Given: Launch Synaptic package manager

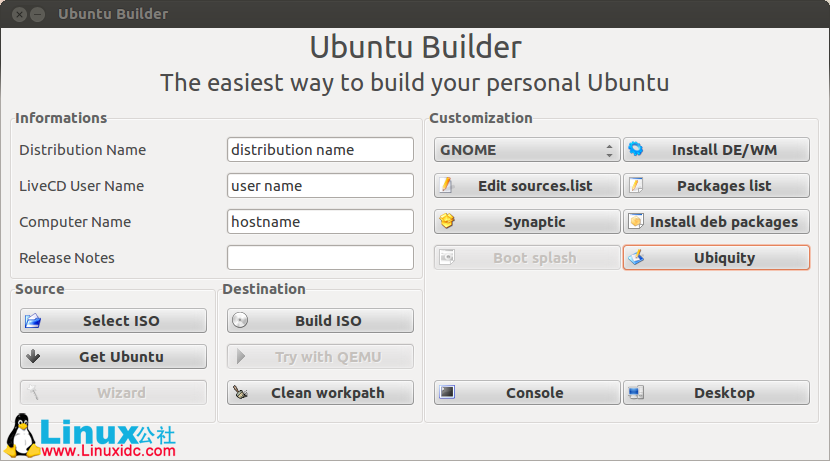Looking at the screenshot, I should [x=527, y=222].
